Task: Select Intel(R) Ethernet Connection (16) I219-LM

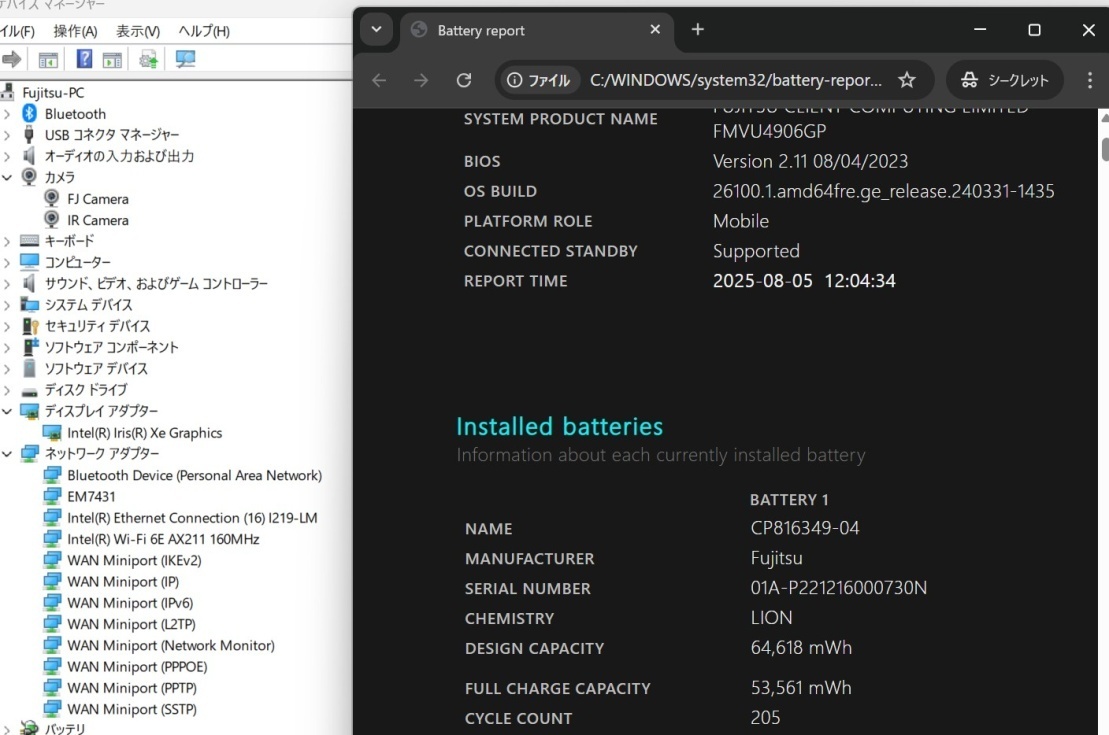Action: (192, 518)
